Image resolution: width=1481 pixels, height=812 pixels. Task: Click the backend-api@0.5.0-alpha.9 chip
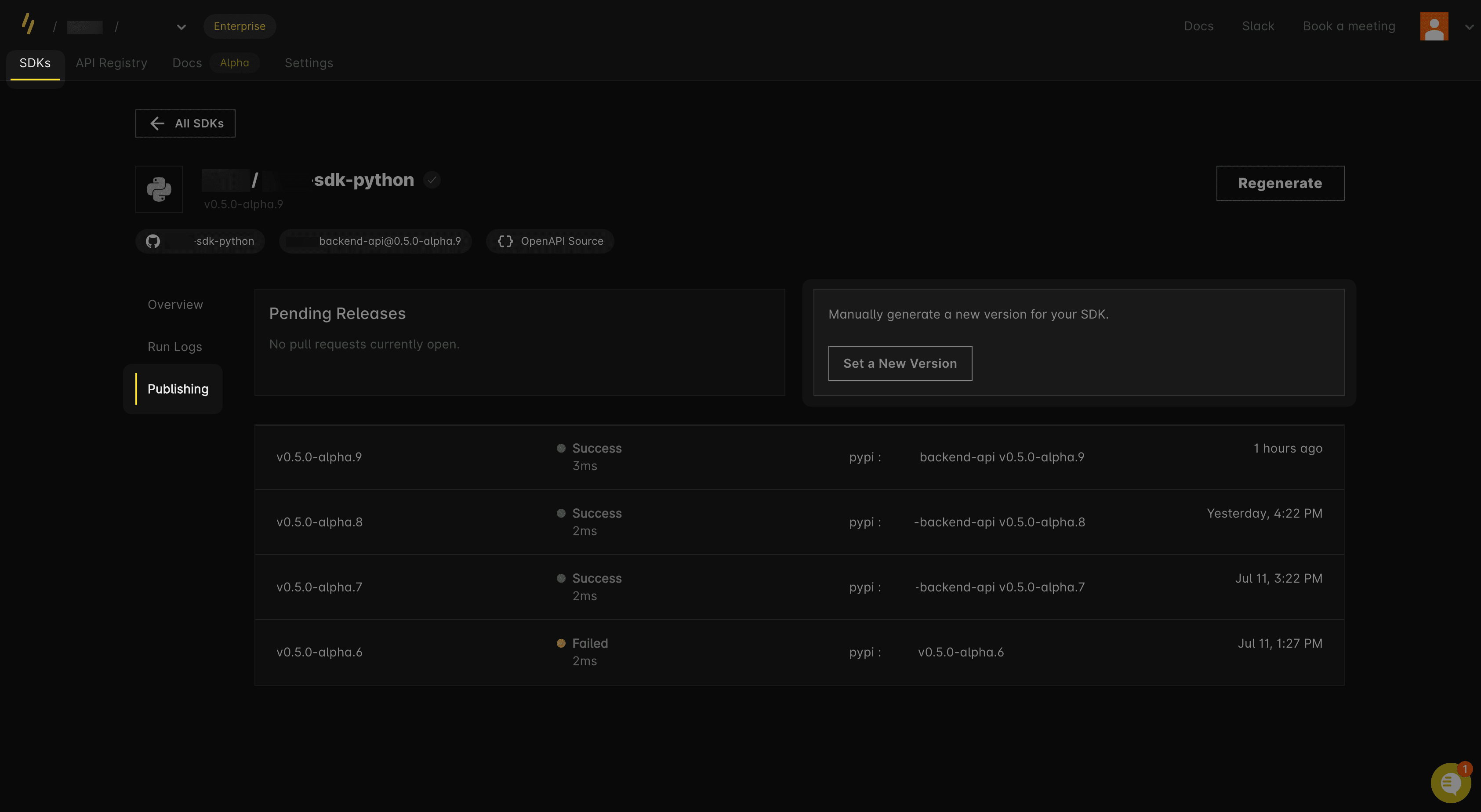[375, 241]
